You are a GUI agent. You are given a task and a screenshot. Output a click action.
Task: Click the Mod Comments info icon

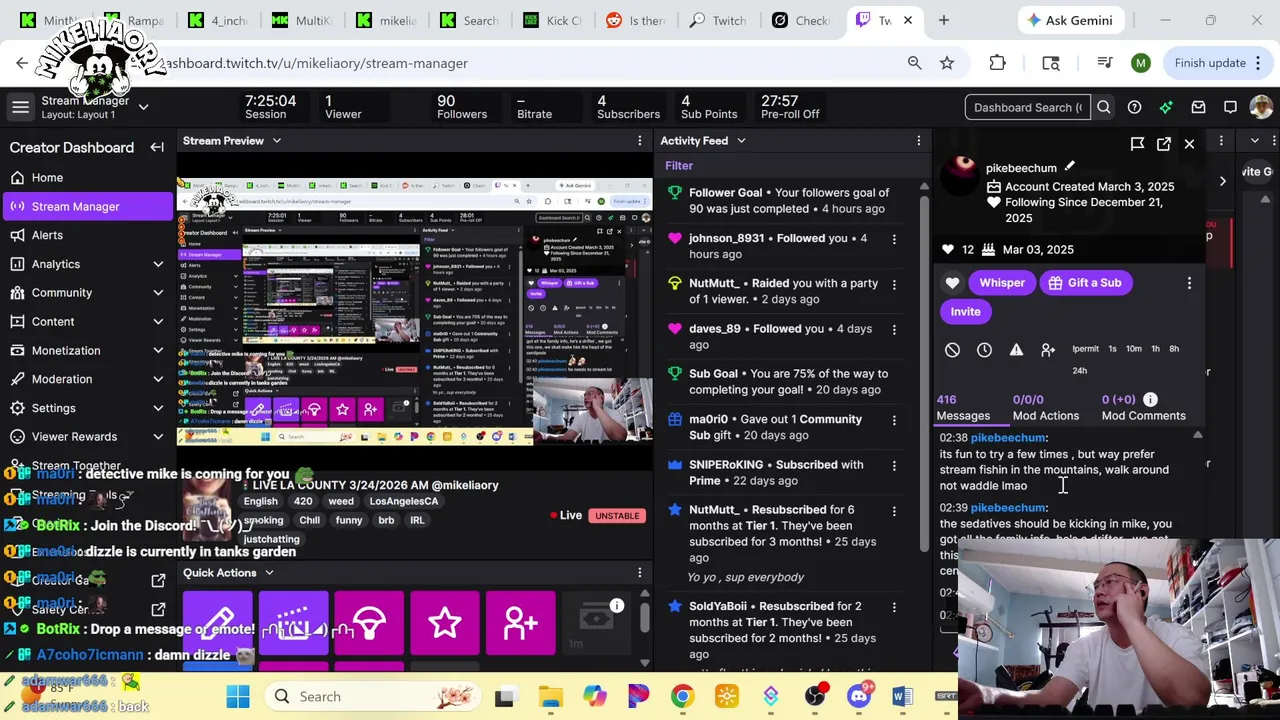click(1150, 399)
